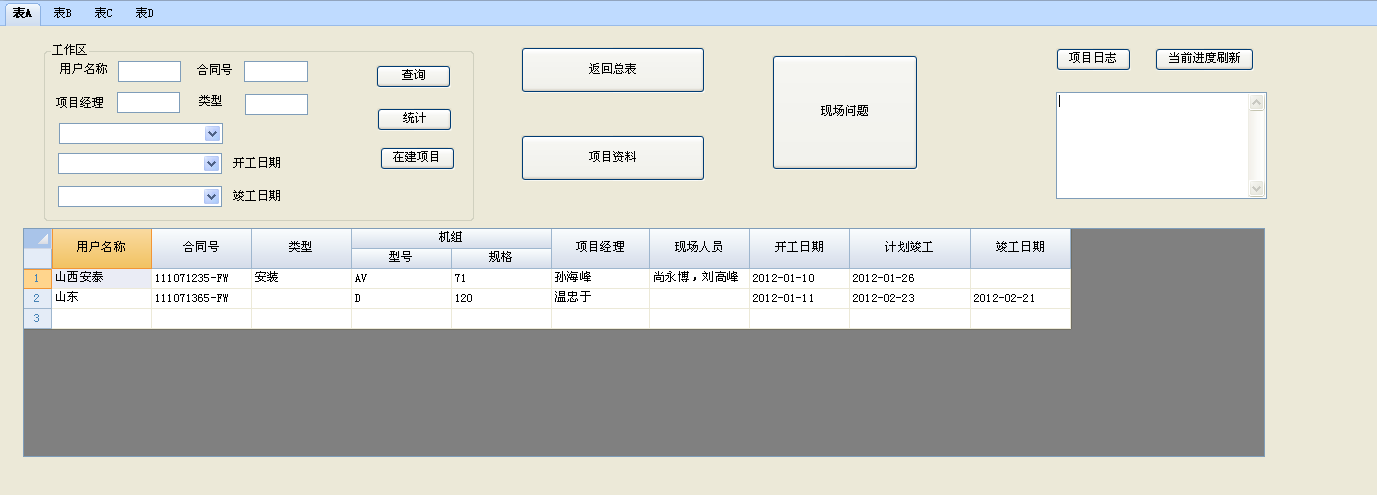The height and width of the screenshot is (495, 1377).
Task: Click the text area scrollbar up arrow
Action: point(1257,102)
